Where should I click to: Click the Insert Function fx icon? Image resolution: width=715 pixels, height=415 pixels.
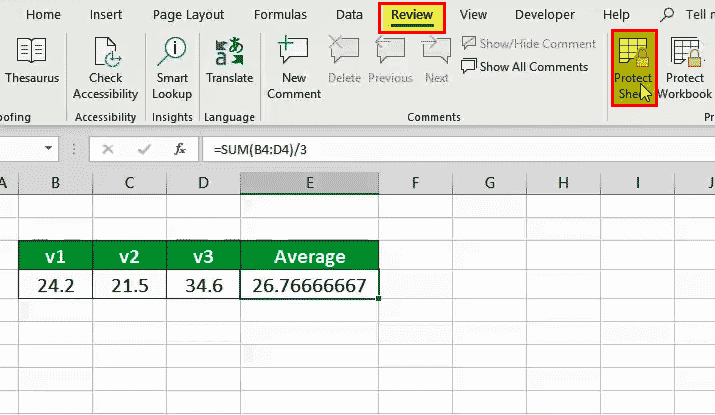180,149
